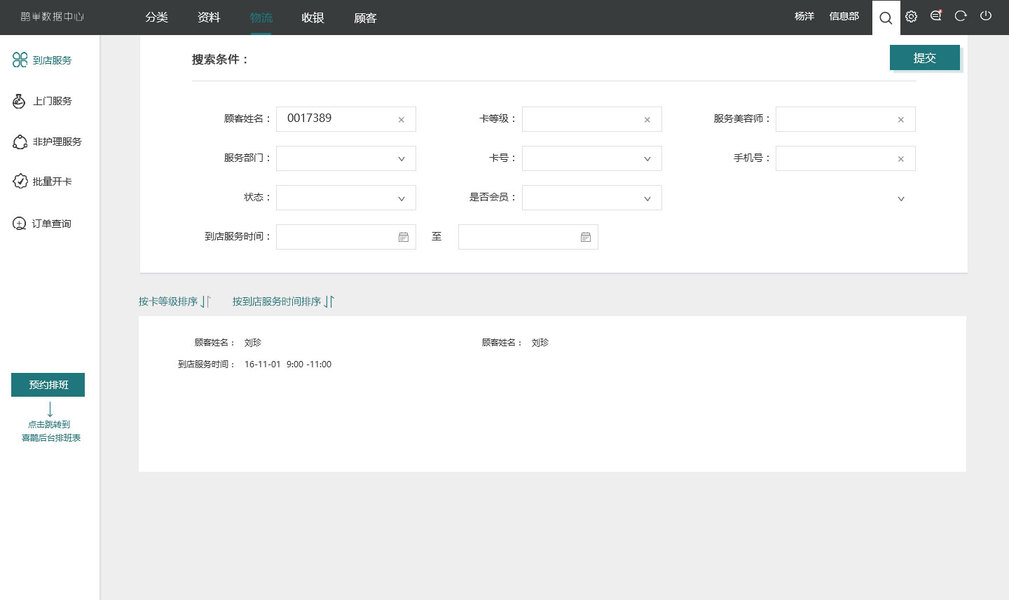This screenshot has height=600, width=1009.
Task: Click the data center title logo
Action: click(52, 17)
